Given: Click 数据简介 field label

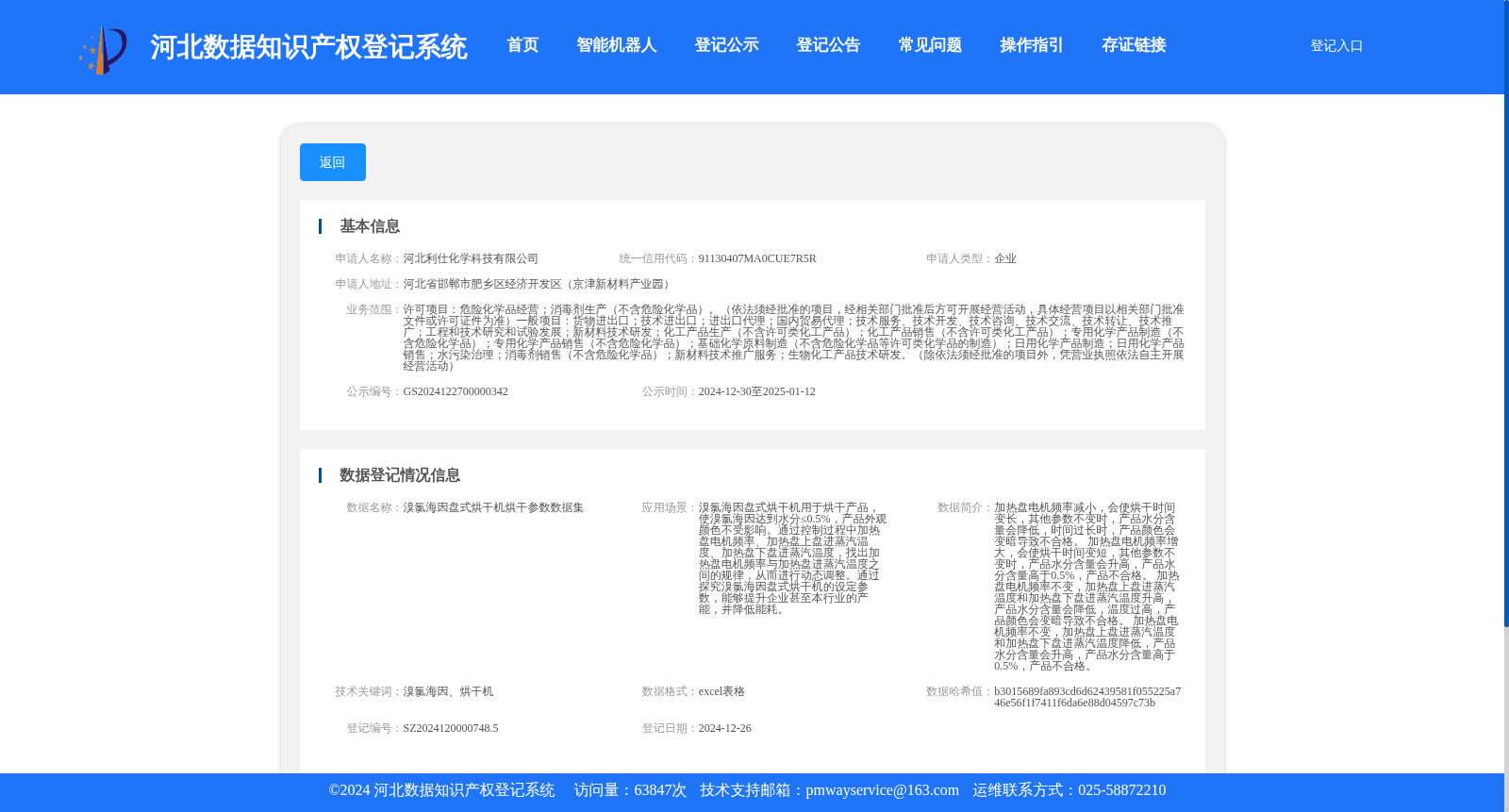Looking at the screenshot, I should tap(965, 507).
